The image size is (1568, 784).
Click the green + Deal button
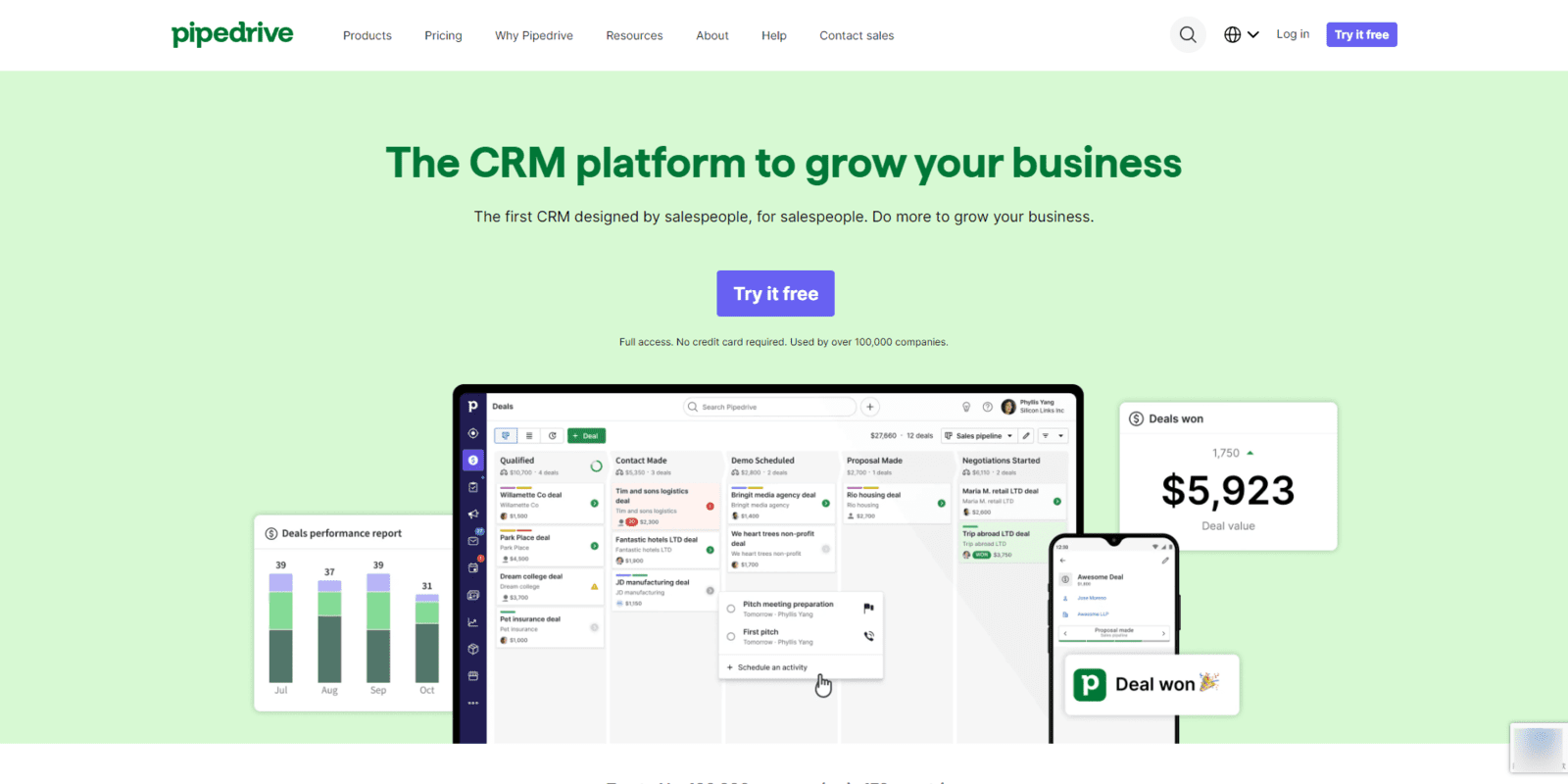tap(586, 435)
